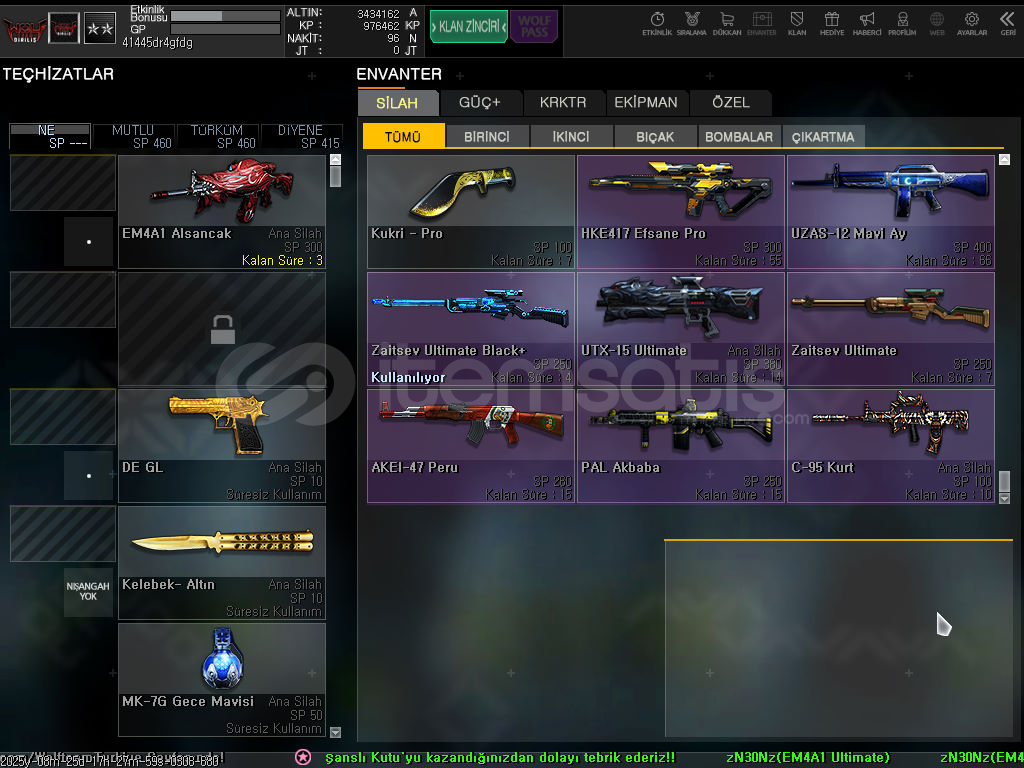Open the PROFİLİM profile icon
The image size is (1024, 768).
[x=902, y=23]
